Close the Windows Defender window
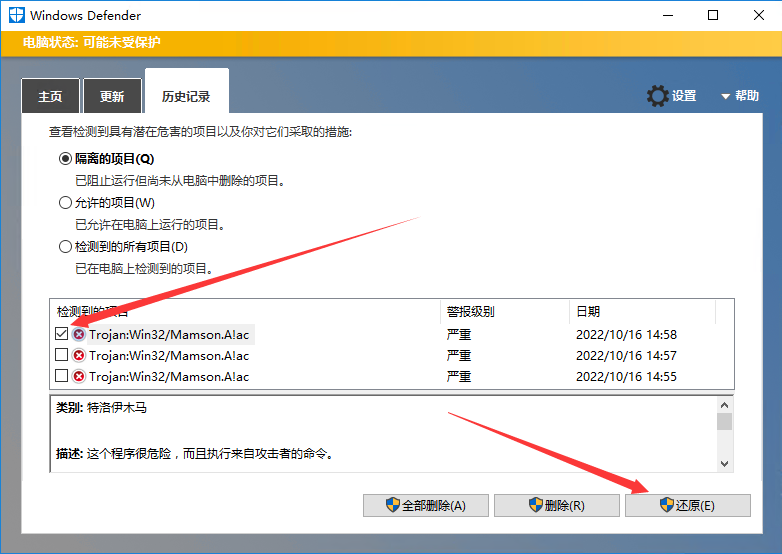This screenshot has width=782, height=554. pos(759,15)
